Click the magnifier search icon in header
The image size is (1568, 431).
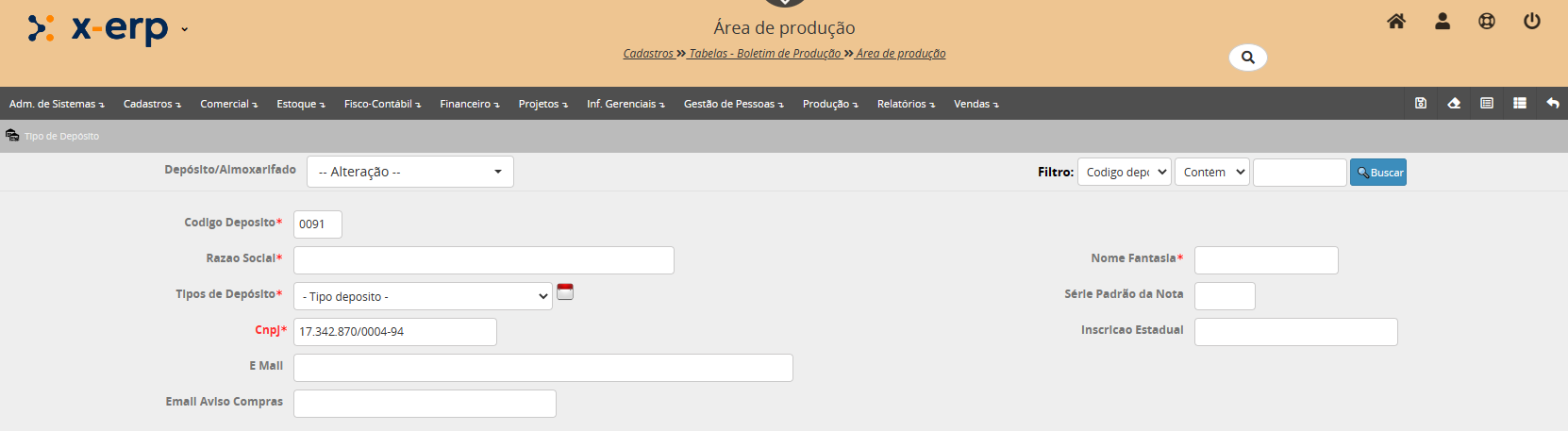(x=1247, y=58)
